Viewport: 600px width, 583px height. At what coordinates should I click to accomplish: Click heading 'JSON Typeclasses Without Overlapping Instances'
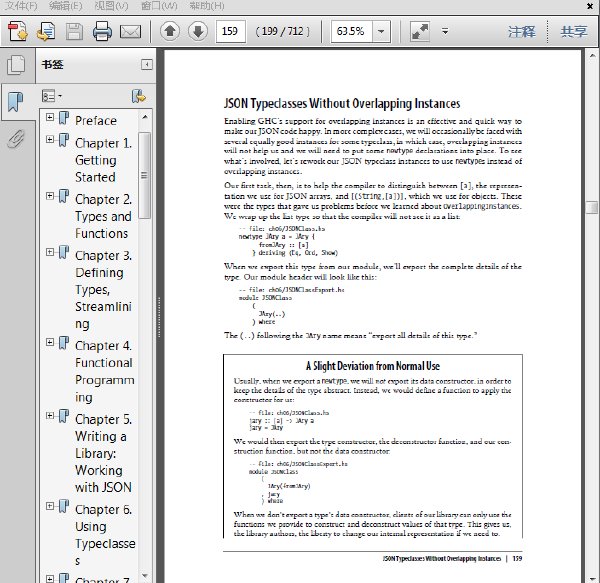(x=342, y=103)
